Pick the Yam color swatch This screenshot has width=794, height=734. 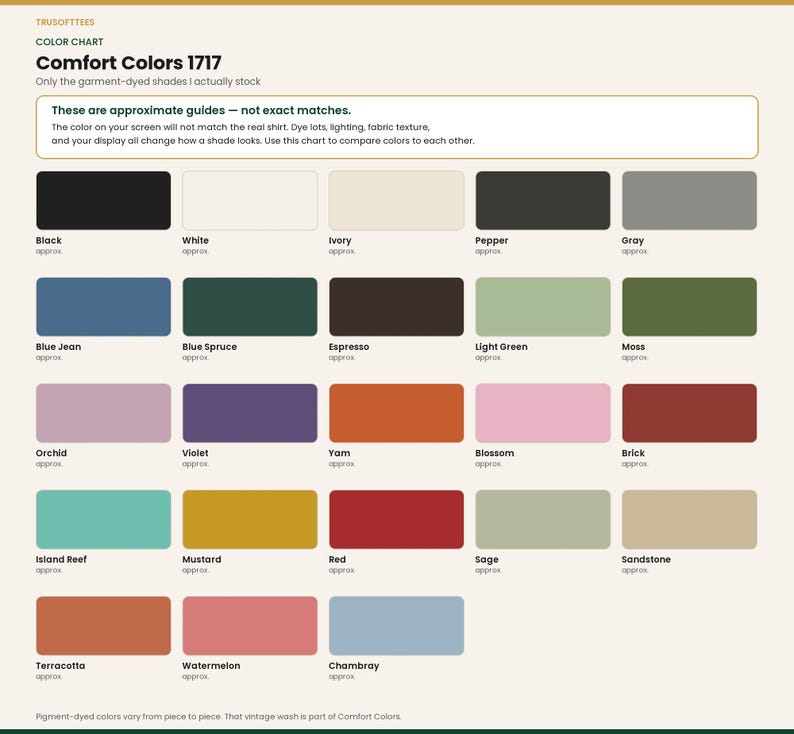pos(396,413)
